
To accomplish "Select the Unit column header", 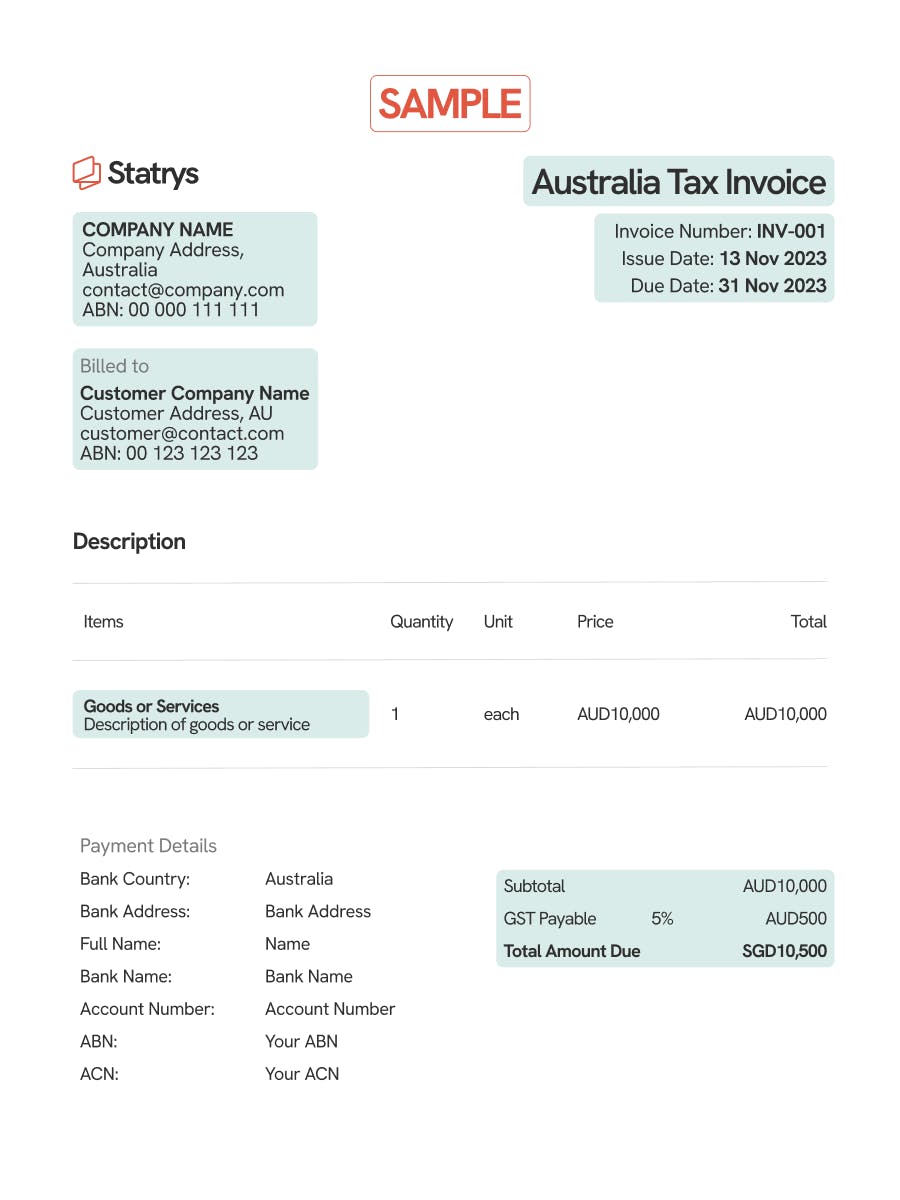I will click(498, 621).
